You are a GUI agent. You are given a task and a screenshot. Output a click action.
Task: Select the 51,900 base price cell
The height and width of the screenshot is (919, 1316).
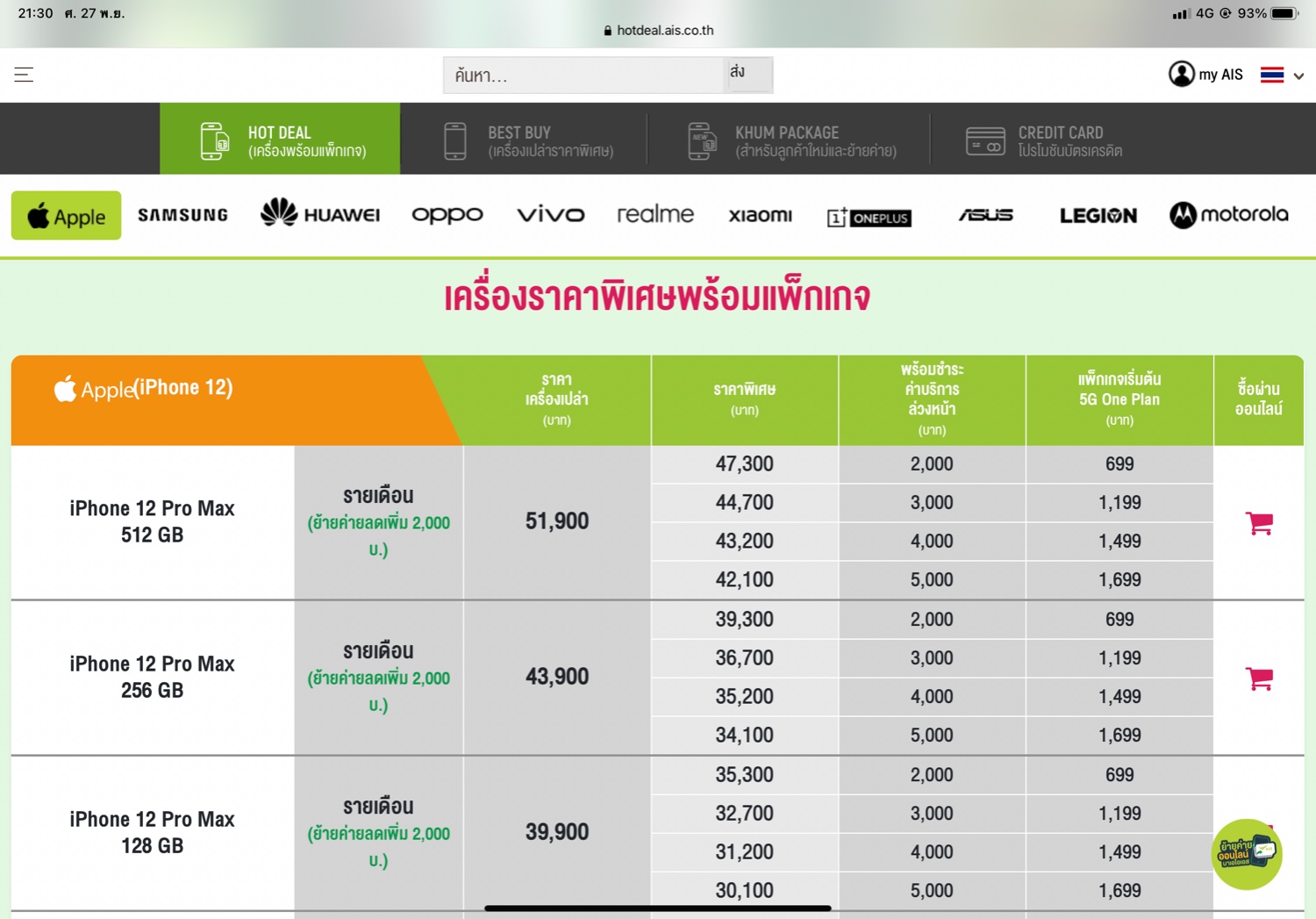[557, 521]
